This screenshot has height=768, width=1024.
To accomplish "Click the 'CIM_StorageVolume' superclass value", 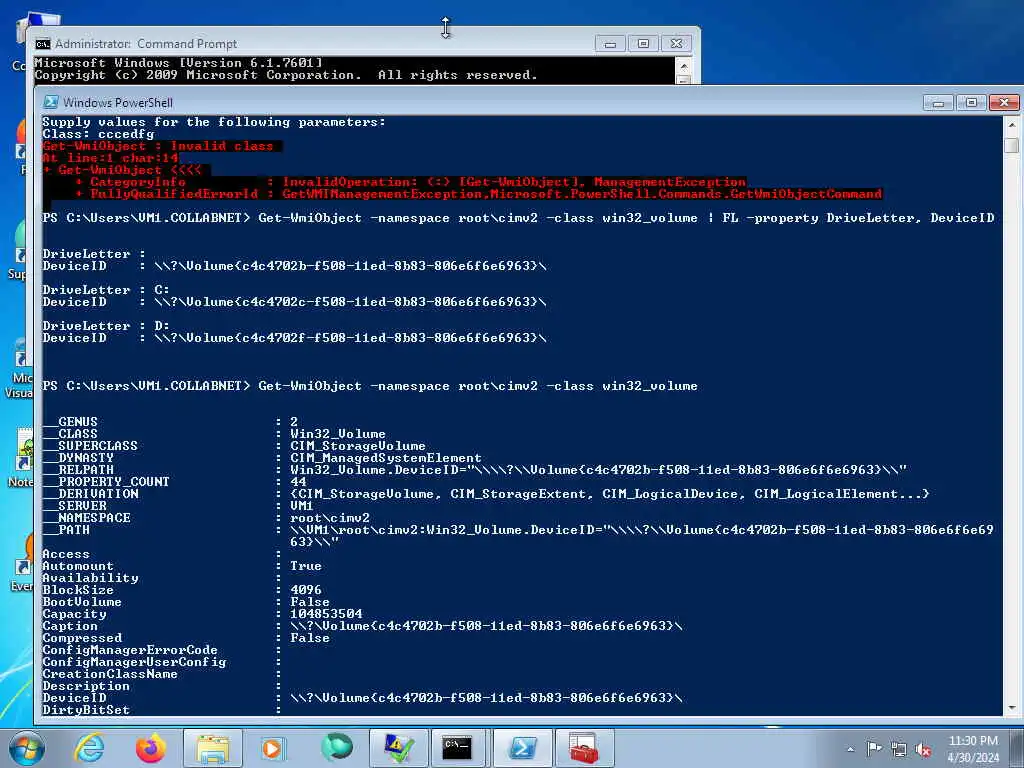I will pyautogui.click(x=358, y=445).
